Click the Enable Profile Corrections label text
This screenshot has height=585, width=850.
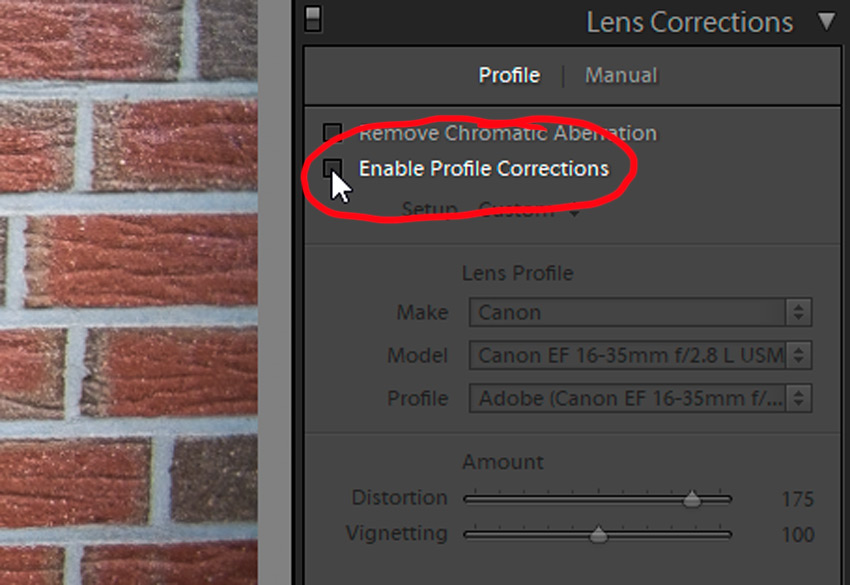(483, 169)
